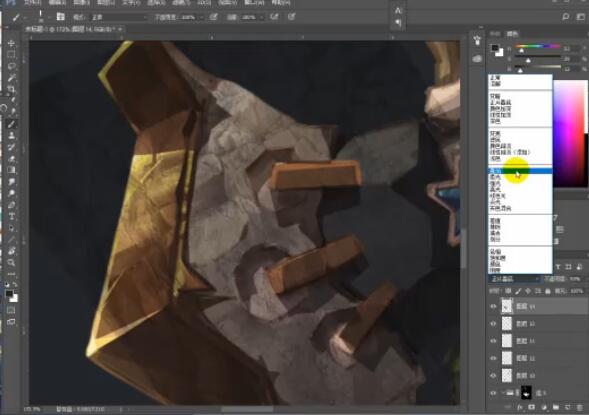589x415 pixels.
Task: Open the layer opacity dropdown
Action: pos(576,279)
